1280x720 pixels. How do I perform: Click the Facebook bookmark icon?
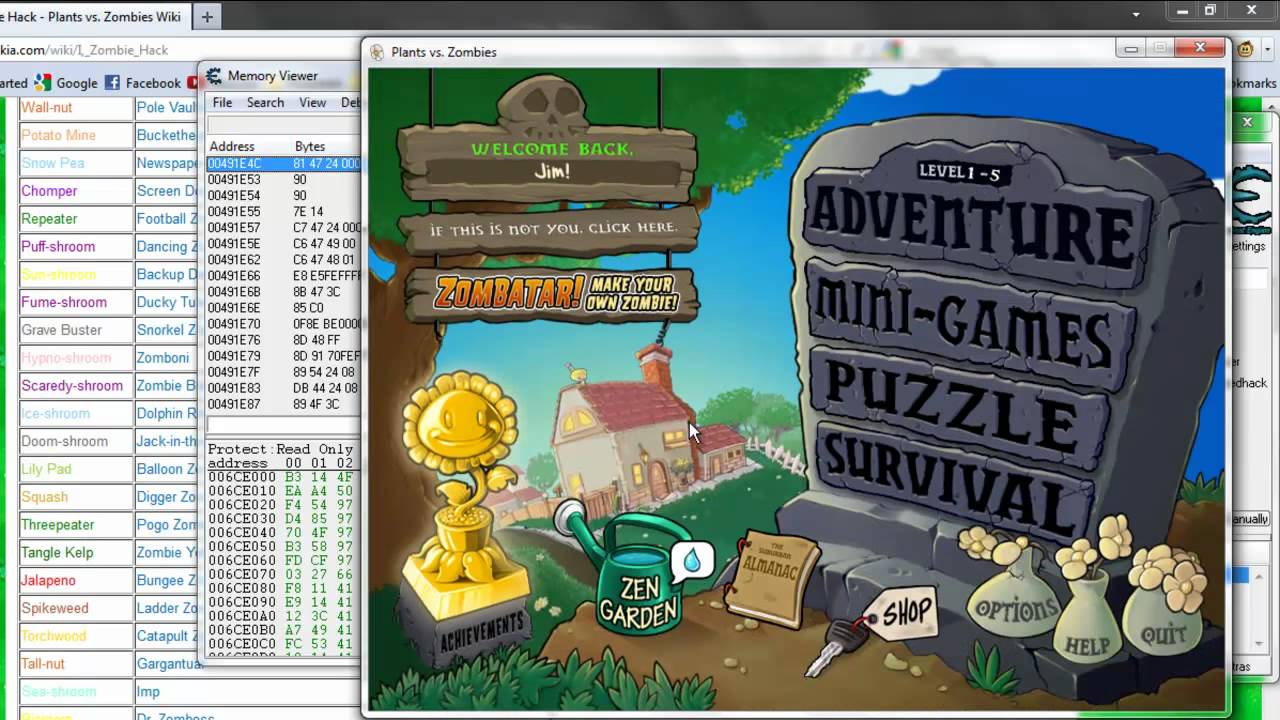coord(112,83)
